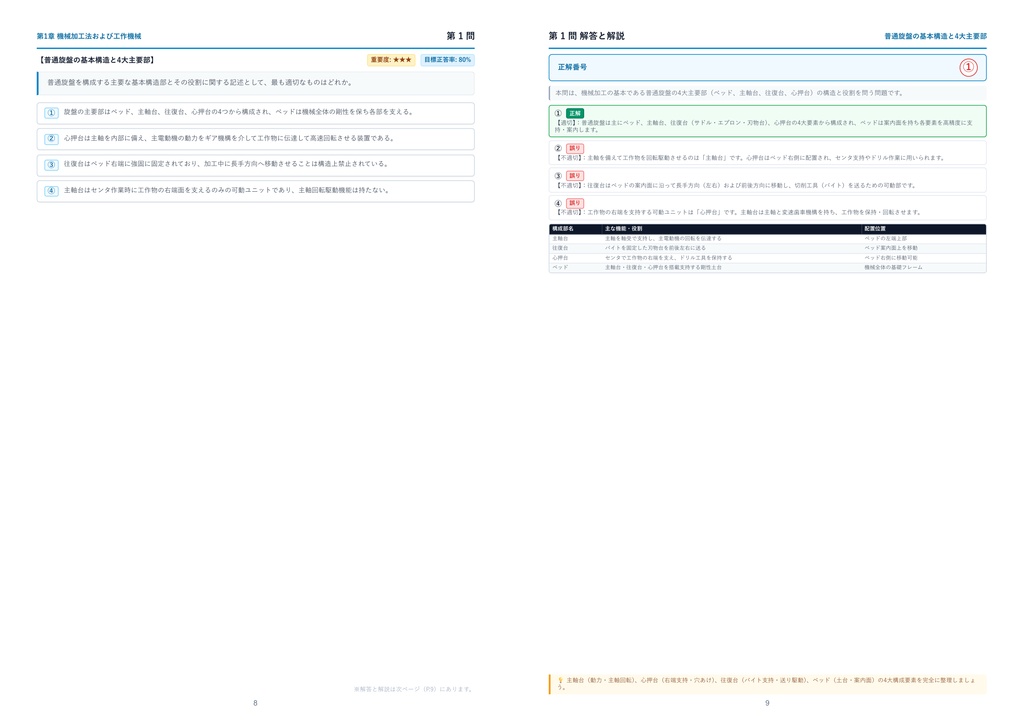
Task: Click the cell ベッド案内面上を移動
Action: (x=891, y=248)
